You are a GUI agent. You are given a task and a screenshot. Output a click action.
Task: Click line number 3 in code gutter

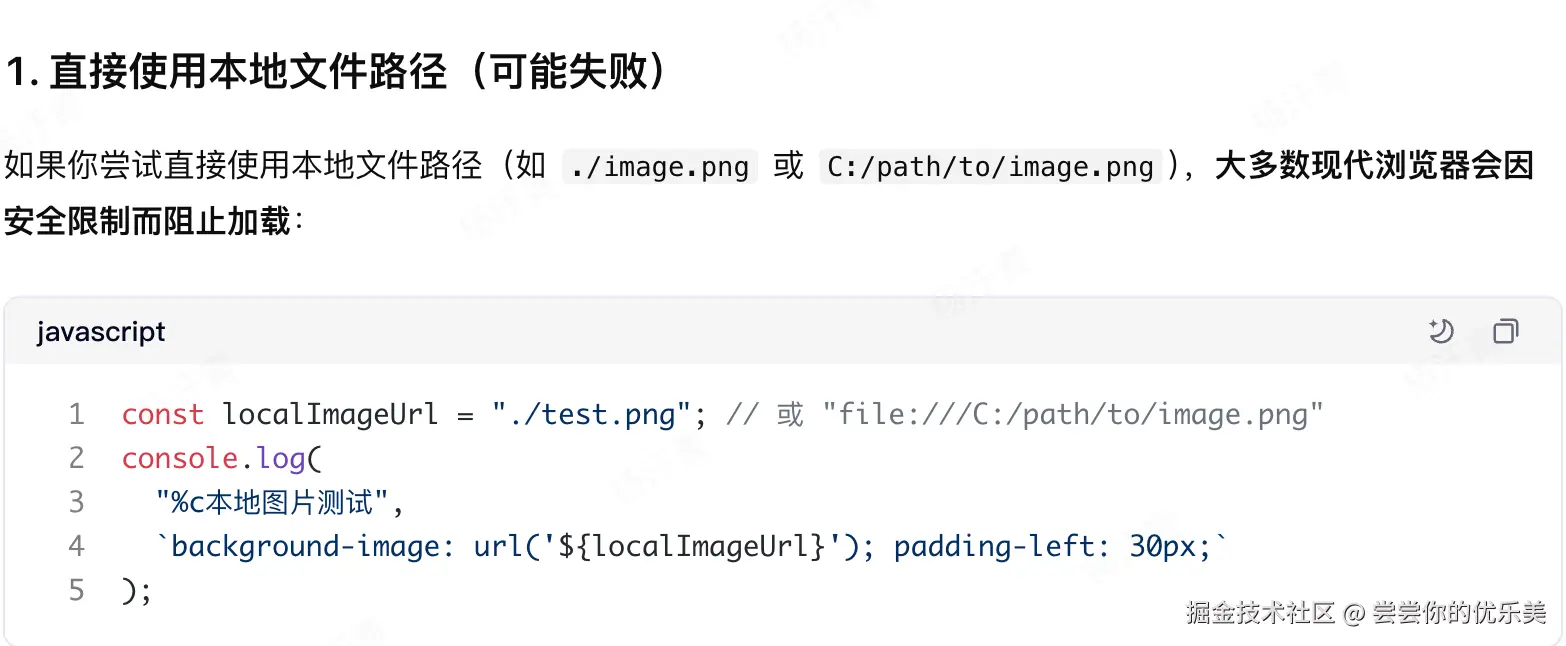(x=76, y=502)
